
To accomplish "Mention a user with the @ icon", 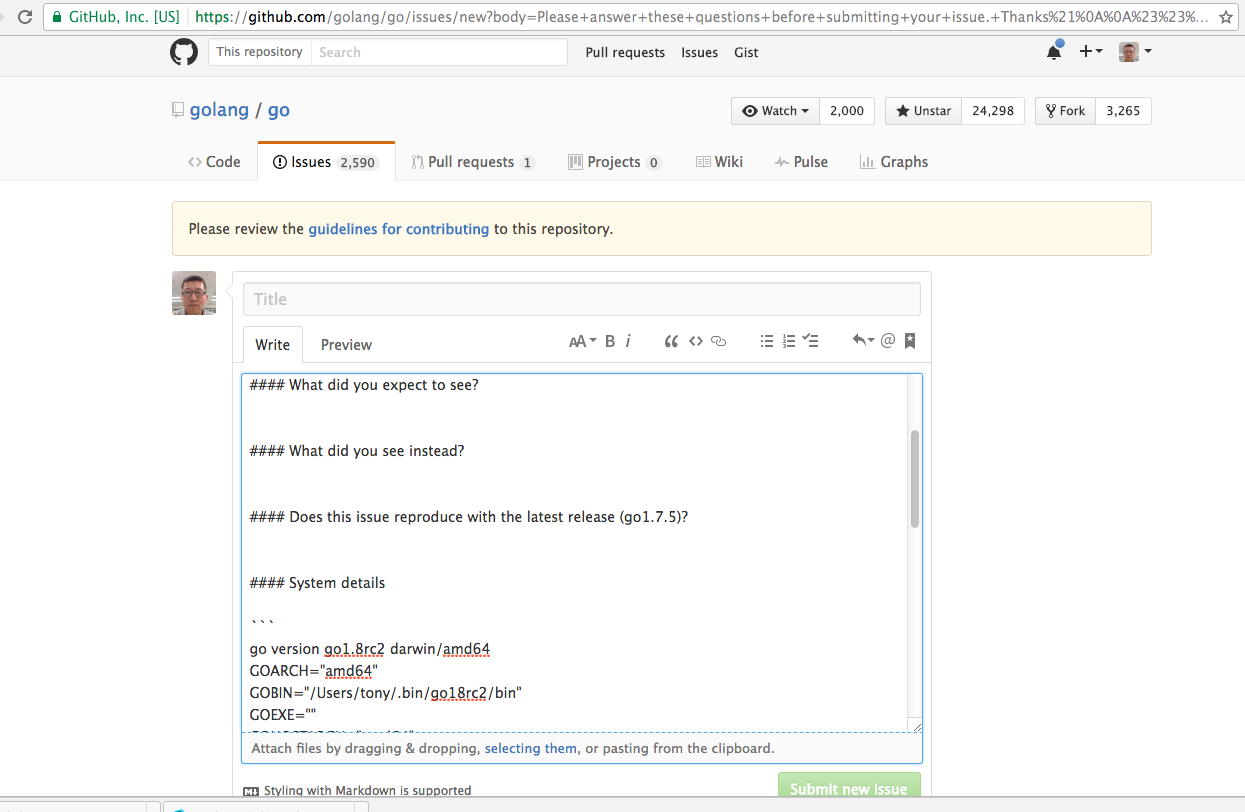I will coord(887,341).
